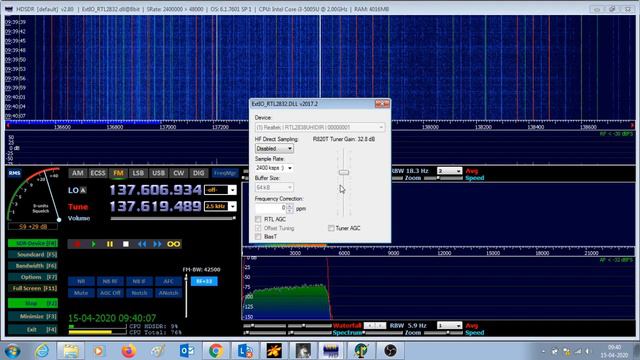
Task: Click the Frequency Correction input field
Action: point(270,208)
